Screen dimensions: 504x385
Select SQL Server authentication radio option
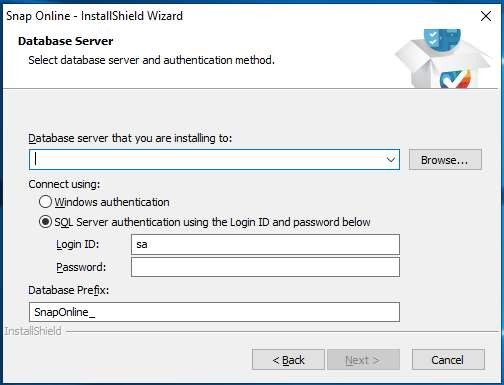tap(45, 222)
